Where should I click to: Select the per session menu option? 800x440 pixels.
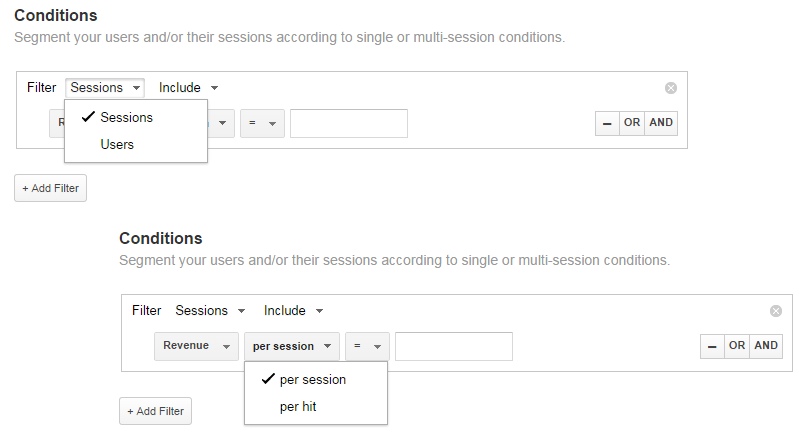click(x=312, y=380)
